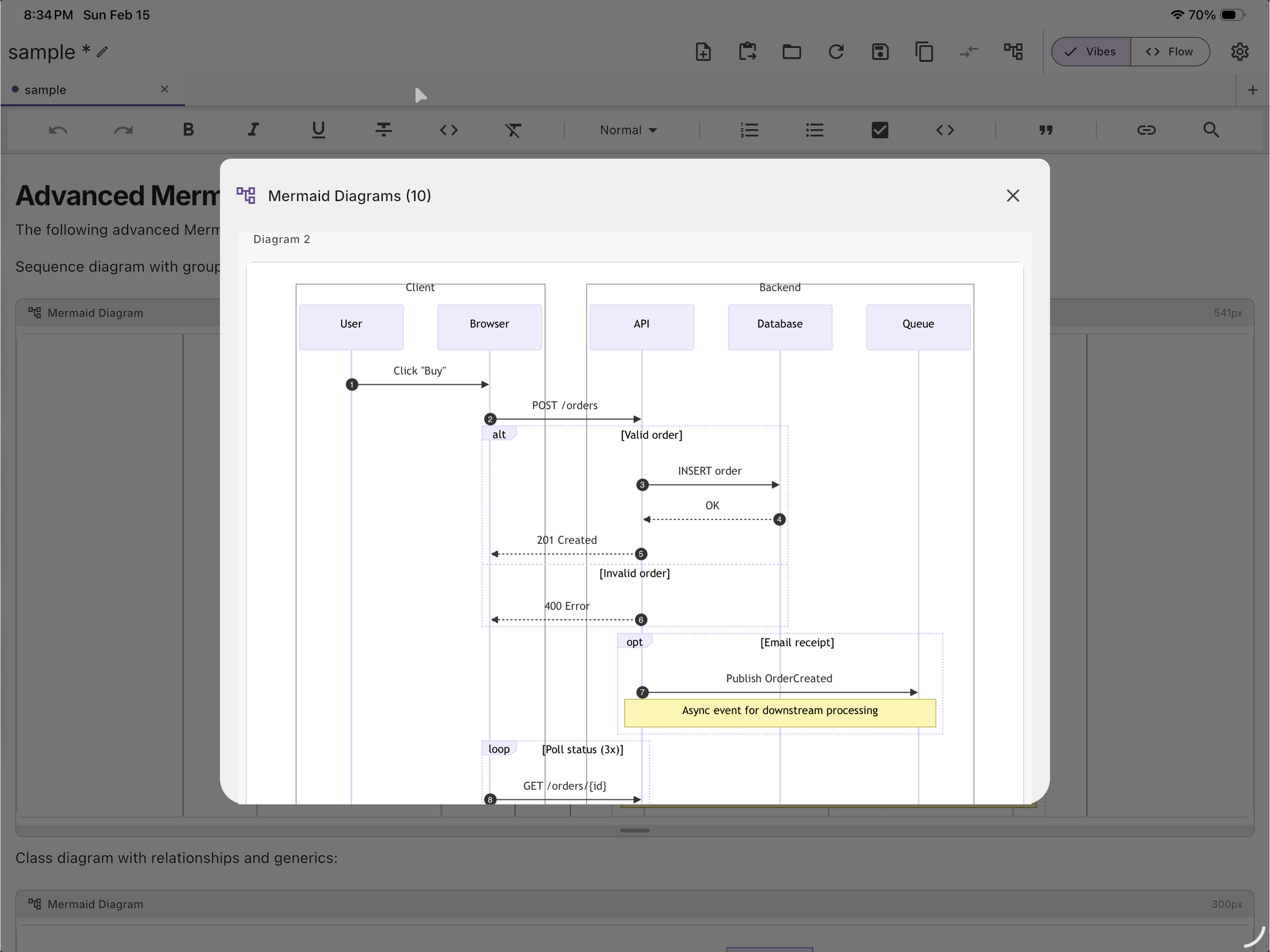Screen dimensions: 1270x952
Task: Click the copy document icon
Action: point(924,52)
